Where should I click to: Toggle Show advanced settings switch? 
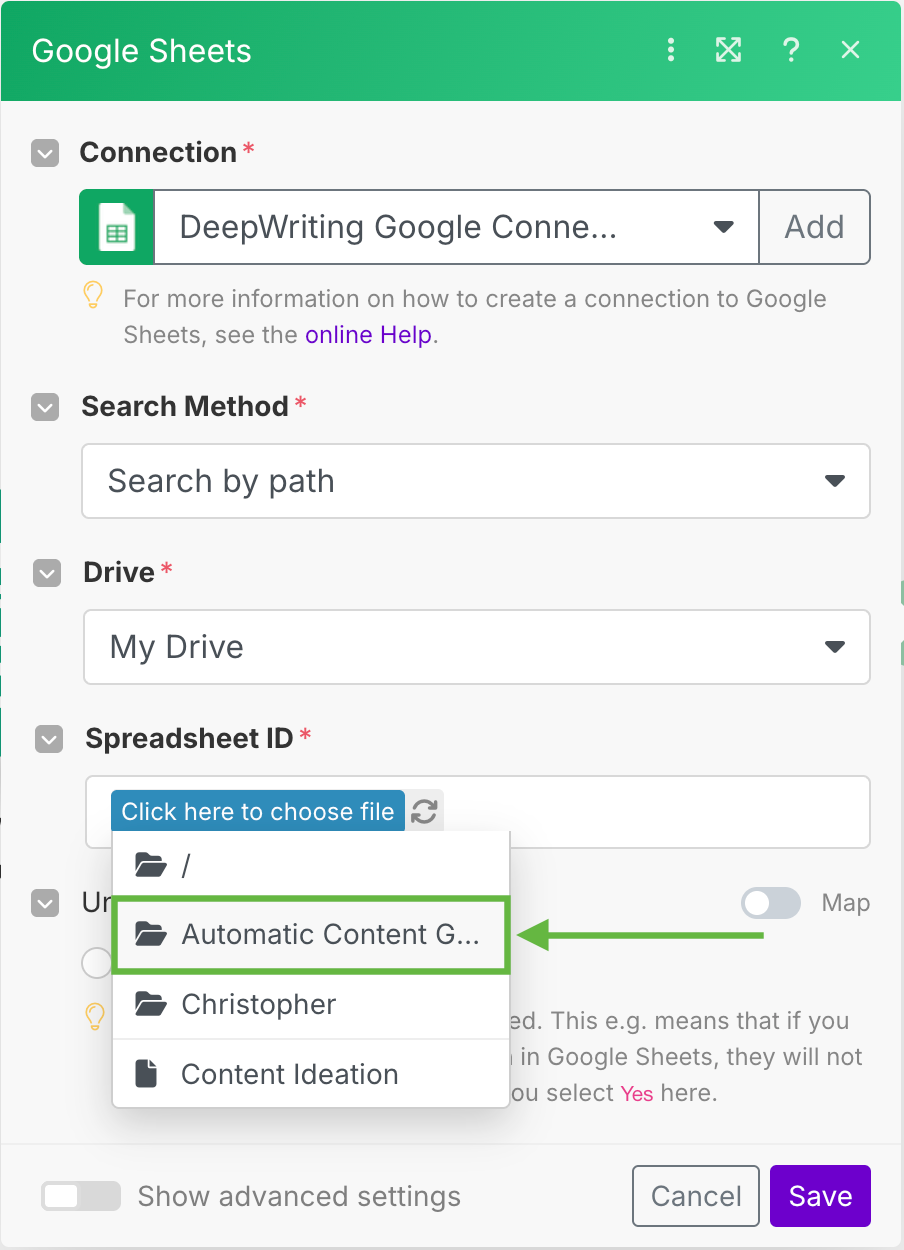(x=81, y=1196)
